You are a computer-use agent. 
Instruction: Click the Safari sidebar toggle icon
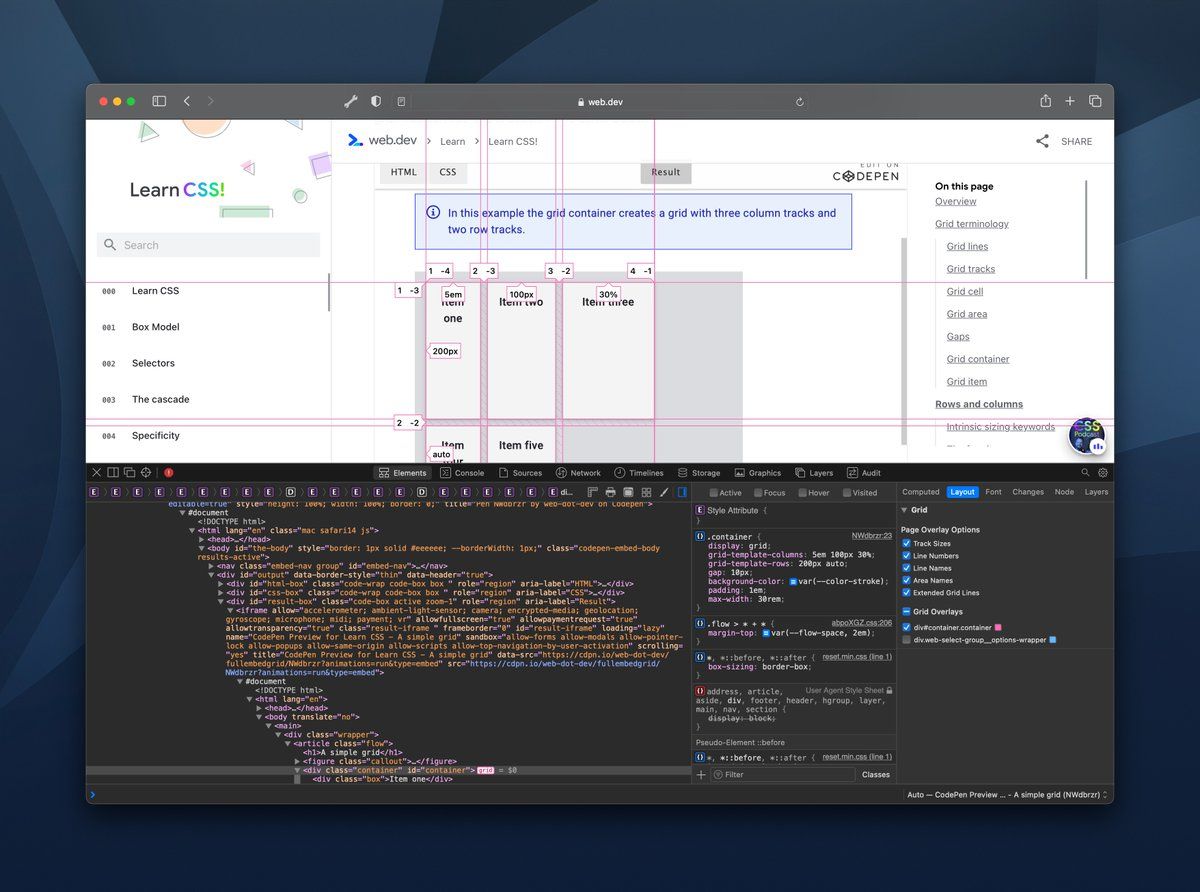click(x=159, y=101)
